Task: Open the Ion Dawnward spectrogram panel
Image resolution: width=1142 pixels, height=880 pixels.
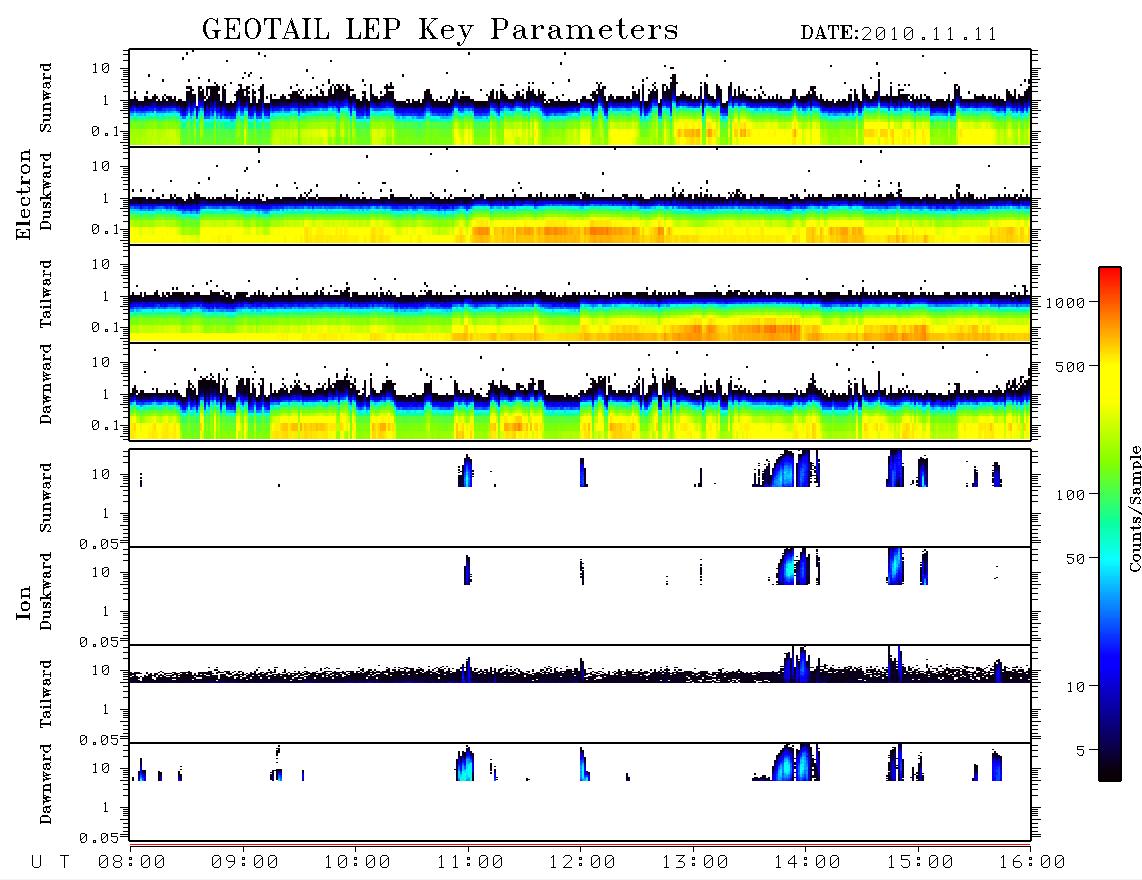Action: pos(580,792)
